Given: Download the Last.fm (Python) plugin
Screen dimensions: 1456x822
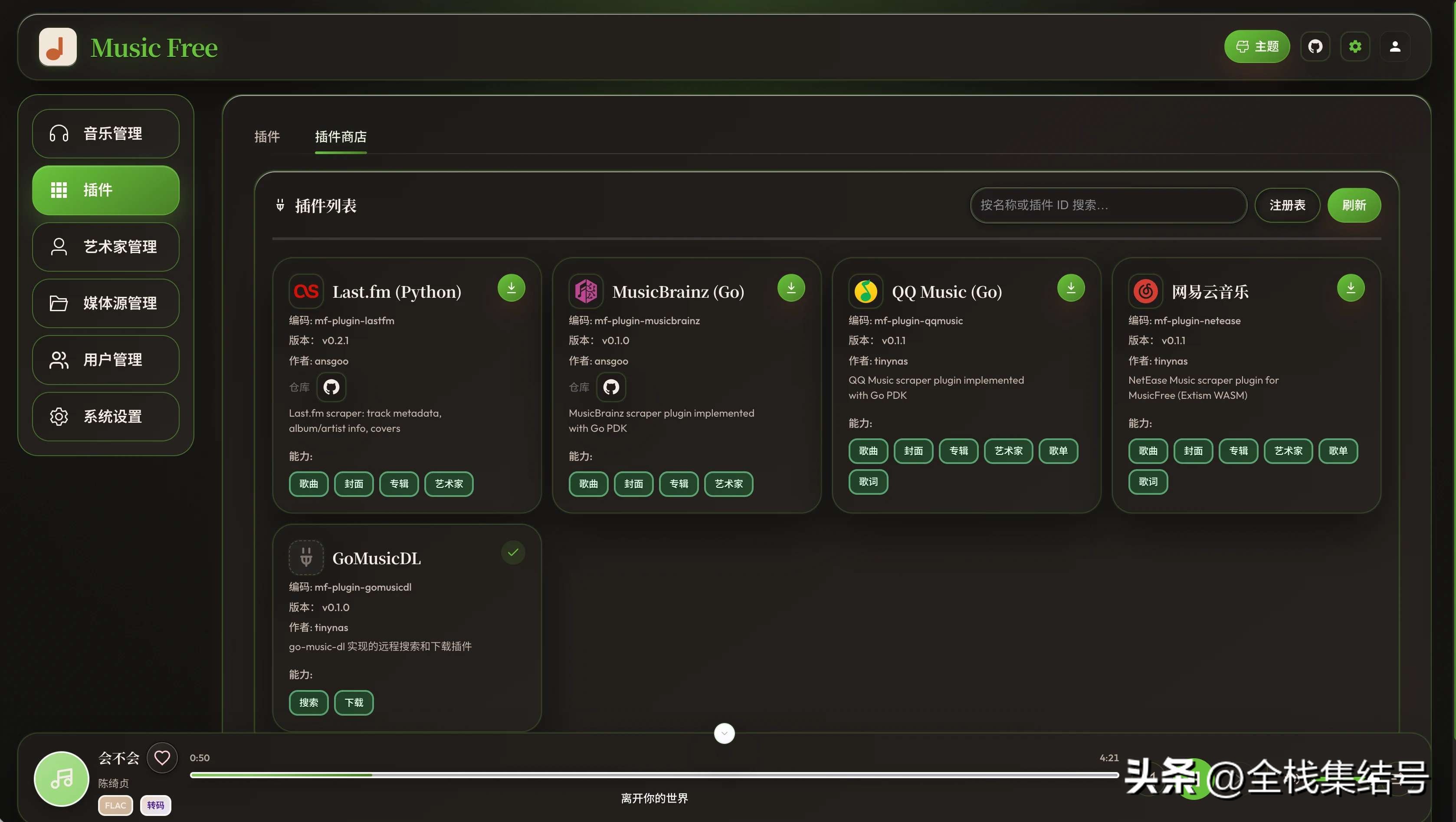Looking at the screenshot, I should coord(511,288).
